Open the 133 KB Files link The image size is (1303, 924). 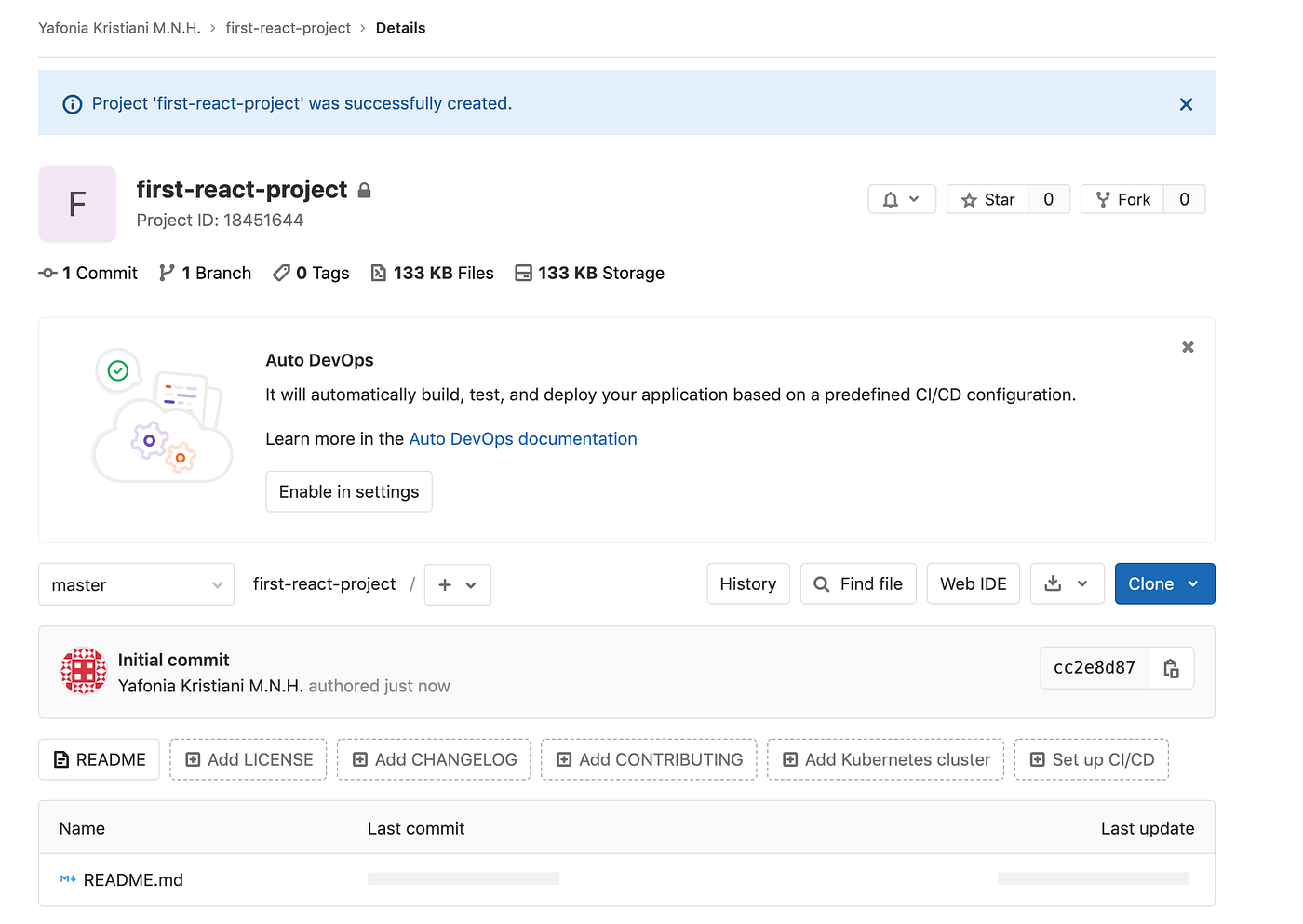(x=432, y=273)
